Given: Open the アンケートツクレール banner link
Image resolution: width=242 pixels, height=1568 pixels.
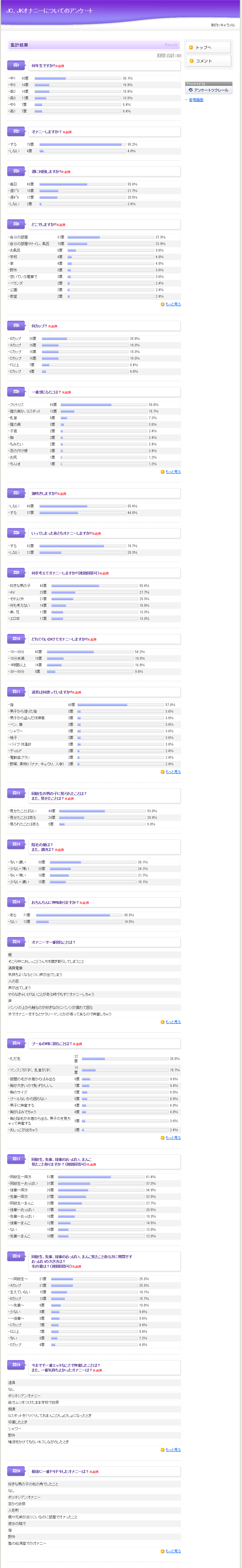Looking at the screenshot, I should 209,90.
